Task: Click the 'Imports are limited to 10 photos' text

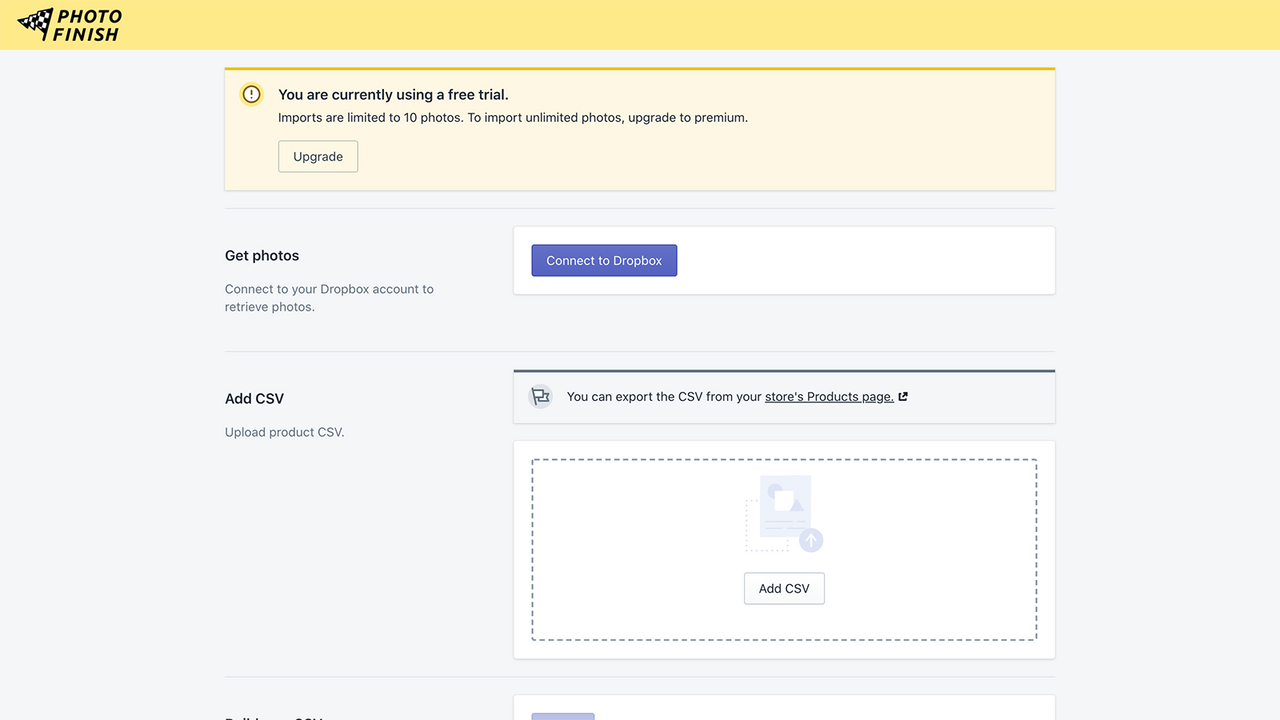Action: click(x=513, y=117)
